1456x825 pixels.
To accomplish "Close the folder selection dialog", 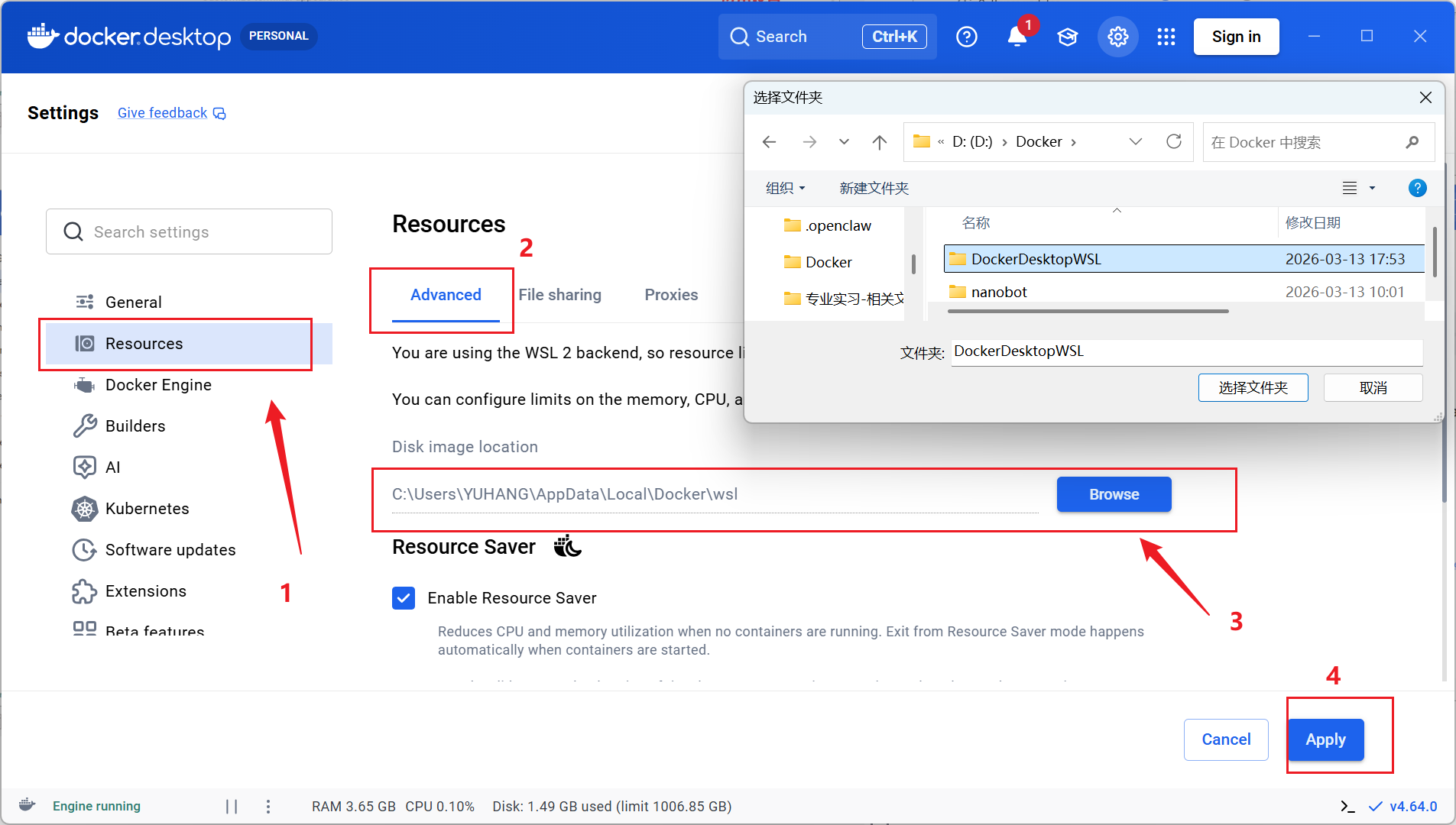I will pyautogui.click(x=1425, y=97).
